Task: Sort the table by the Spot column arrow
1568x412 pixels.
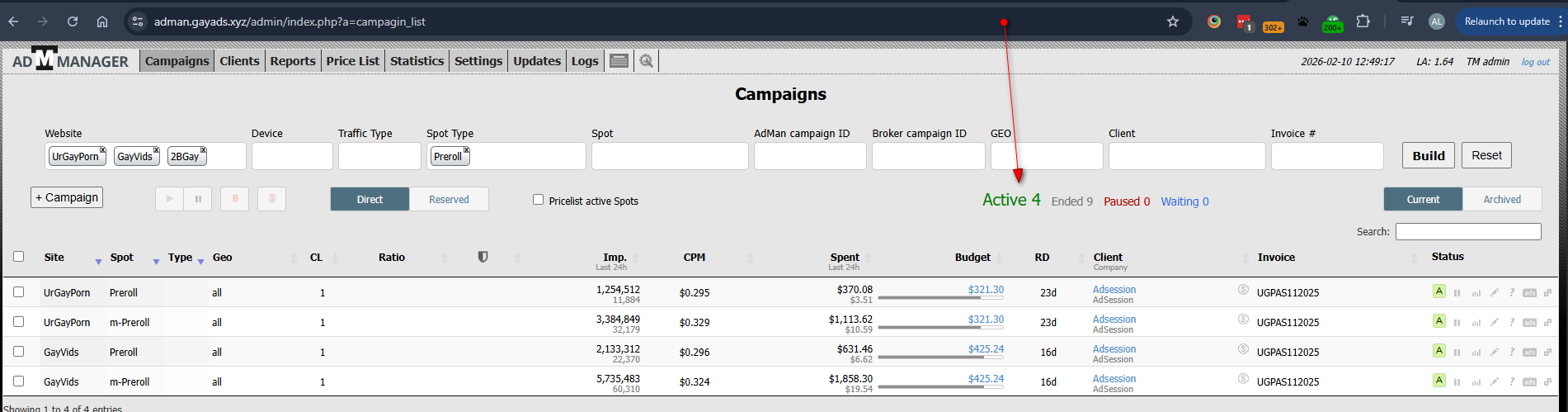Action: (x=156, y=262)
